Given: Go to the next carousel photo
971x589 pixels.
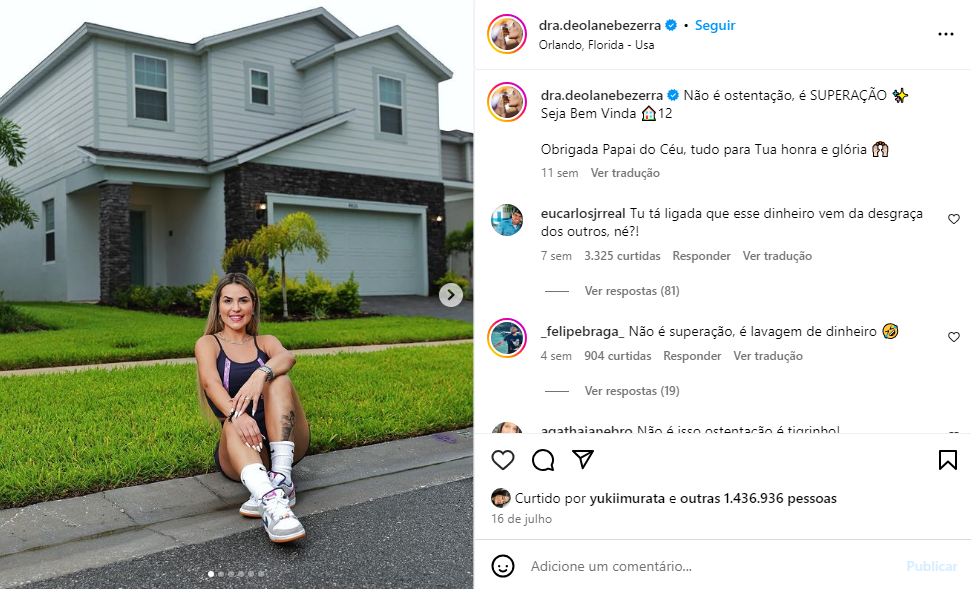Looking at the screenshot, I should (451, 295).
